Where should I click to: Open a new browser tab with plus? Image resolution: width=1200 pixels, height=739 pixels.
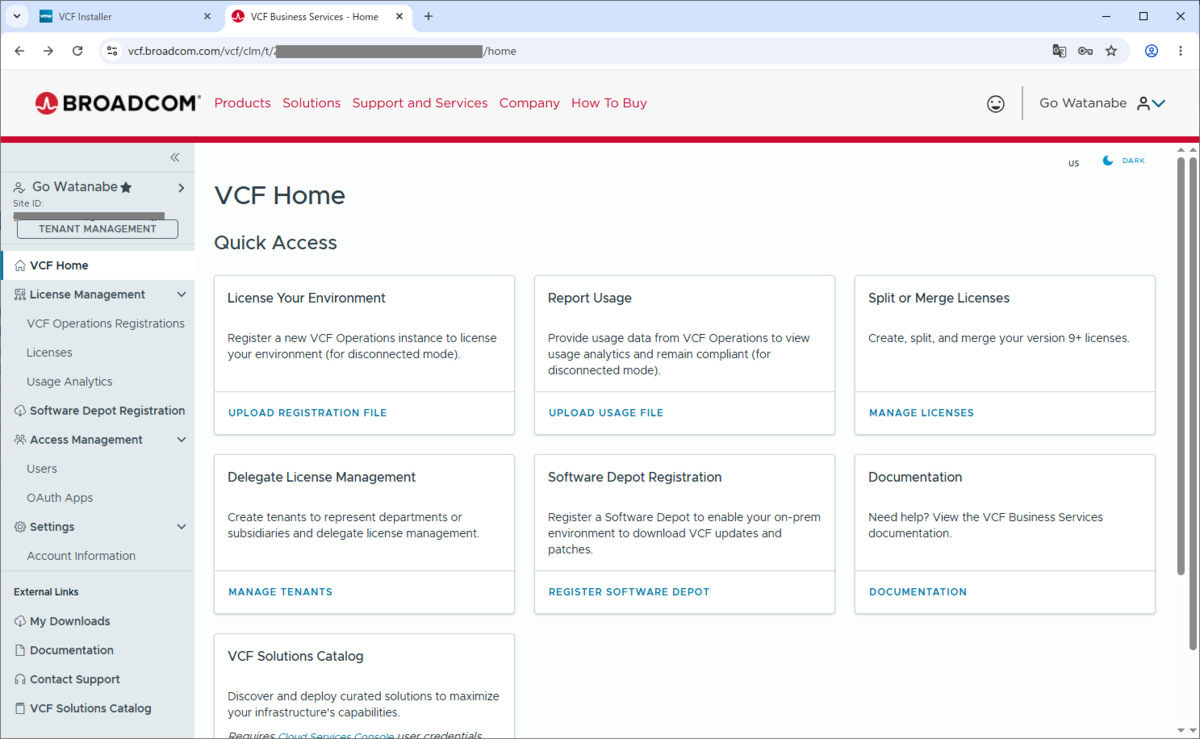pos(428,16)
